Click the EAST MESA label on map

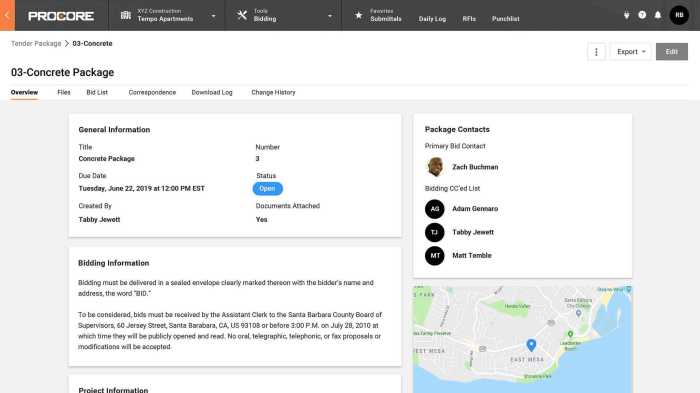(527, 359)
